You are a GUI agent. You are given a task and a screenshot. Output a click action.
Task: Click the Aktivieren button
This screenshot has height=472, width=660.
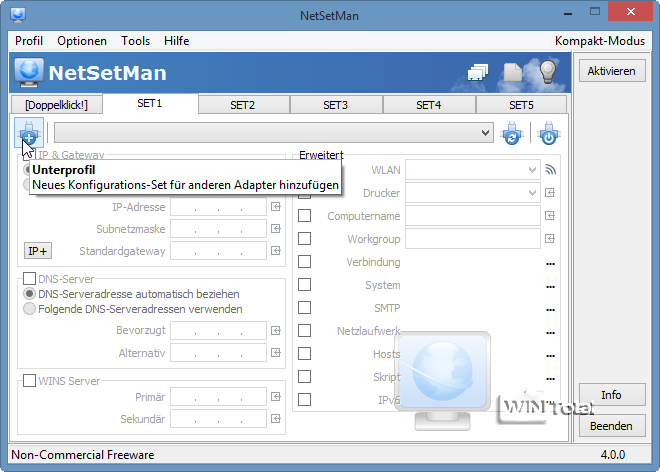click(612, 71)
